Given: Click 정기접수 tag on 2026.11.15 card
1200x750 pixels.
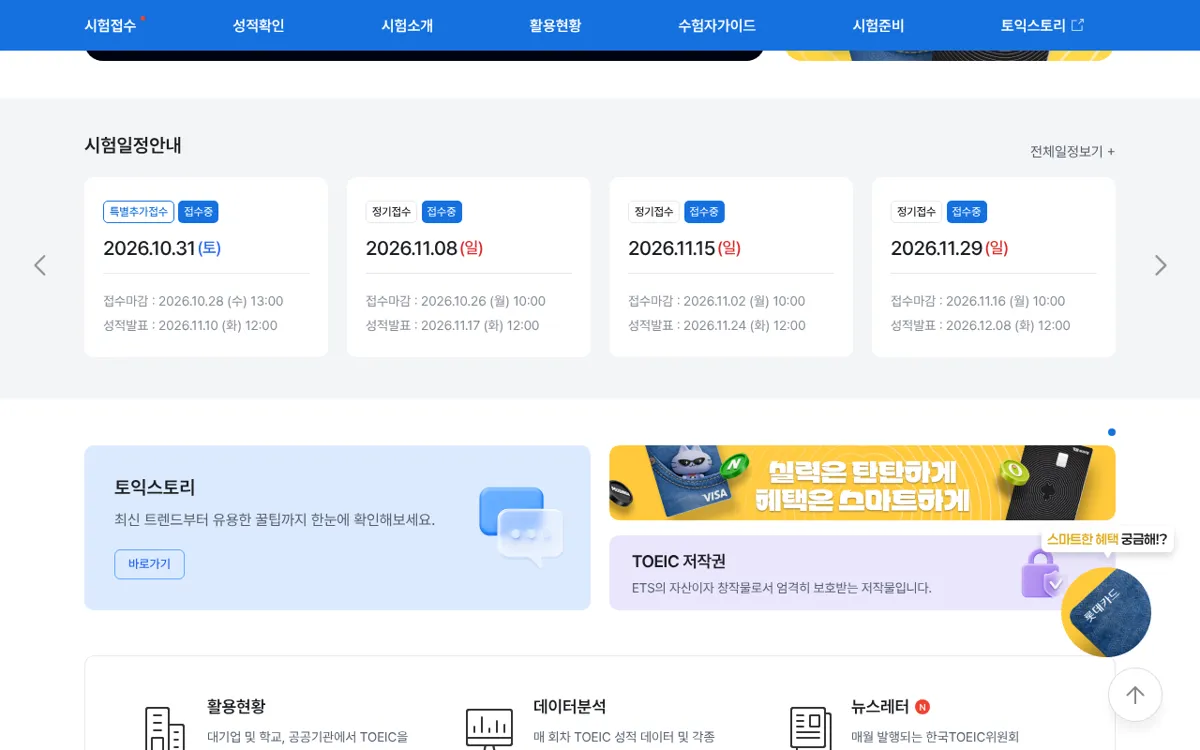Looking at the screenshot, I should tap(654, 212).
